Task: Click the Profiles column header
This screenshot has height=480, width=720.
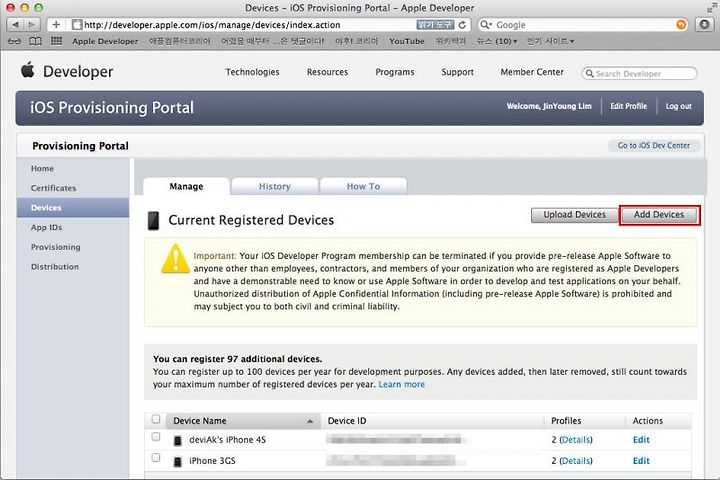Action: (566, 421)
